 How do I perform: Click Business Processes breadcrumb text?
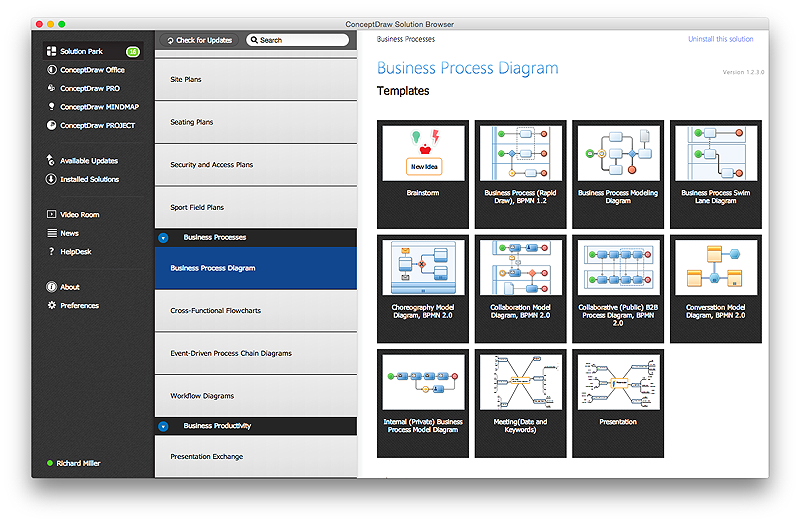[406, 39]
